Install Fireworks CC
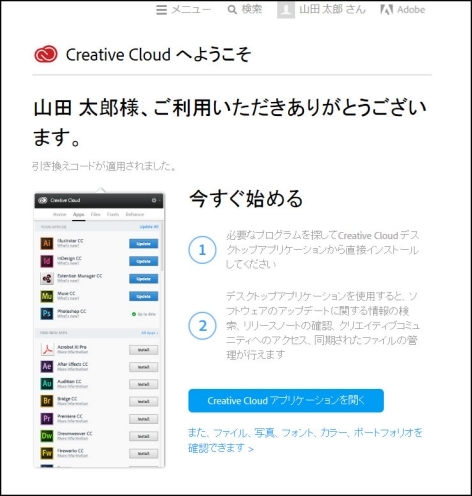Screen dimensions: 472x496 pos(144,454)
